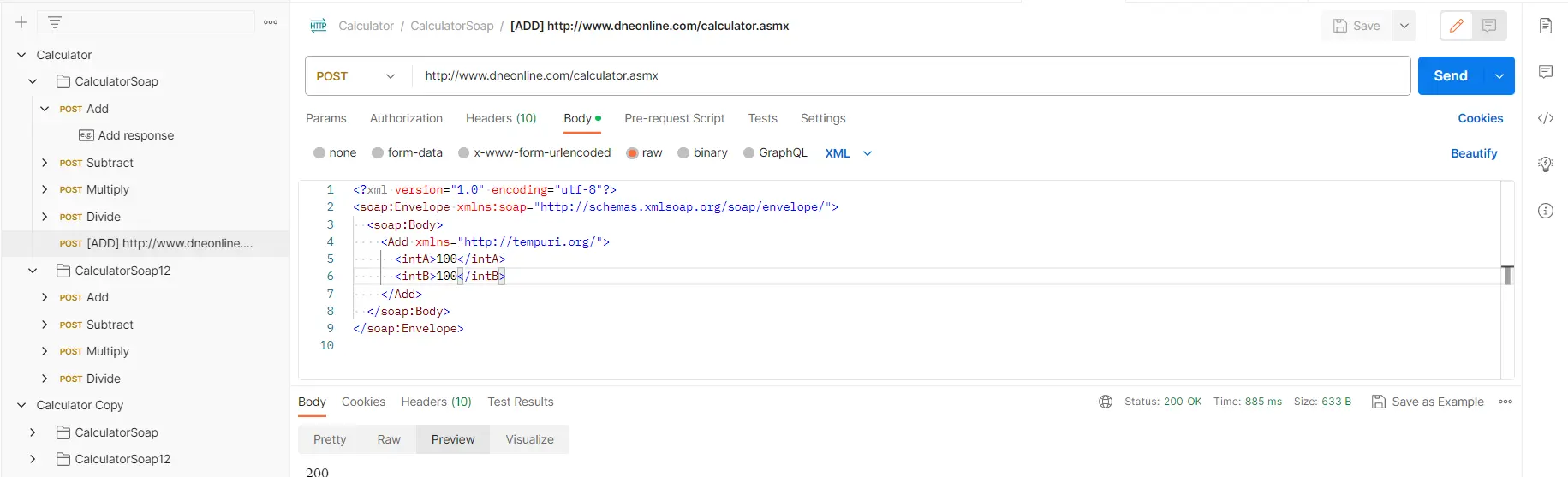Image resolution: width=1568 pixels, height=477 pixels.
Task: Expand POST Multiply under CalculatorSoap12
Action: point(45,351)
